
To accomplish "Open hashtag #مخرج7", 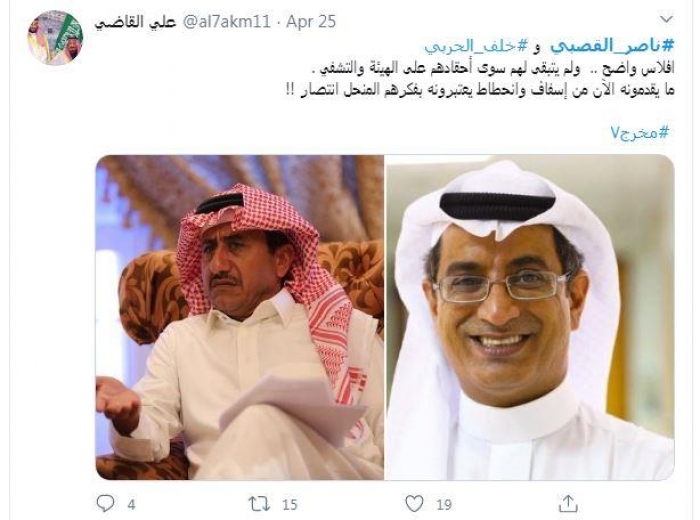I will point(641,133).
